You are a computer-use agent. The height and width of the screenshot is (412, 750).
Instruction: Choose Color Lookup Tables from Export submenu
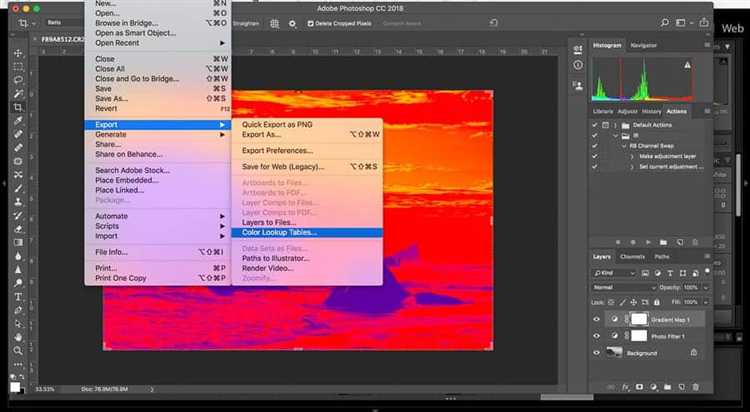click(279, 232)
